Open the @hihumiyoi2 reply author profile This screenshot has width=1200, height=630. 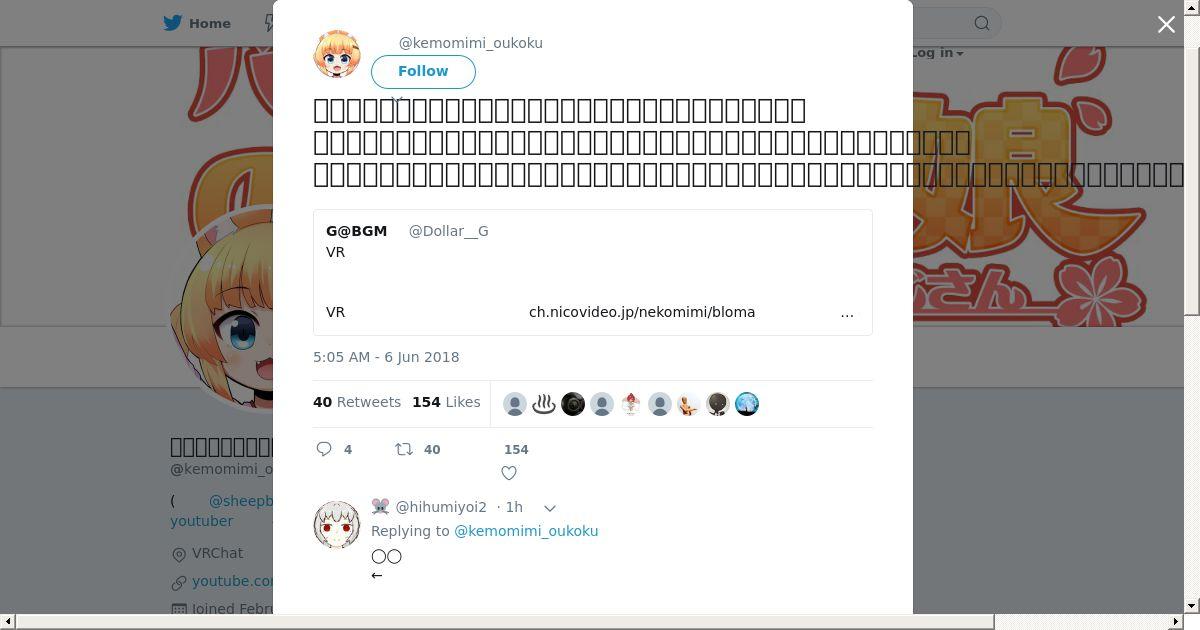click(441, 507)
